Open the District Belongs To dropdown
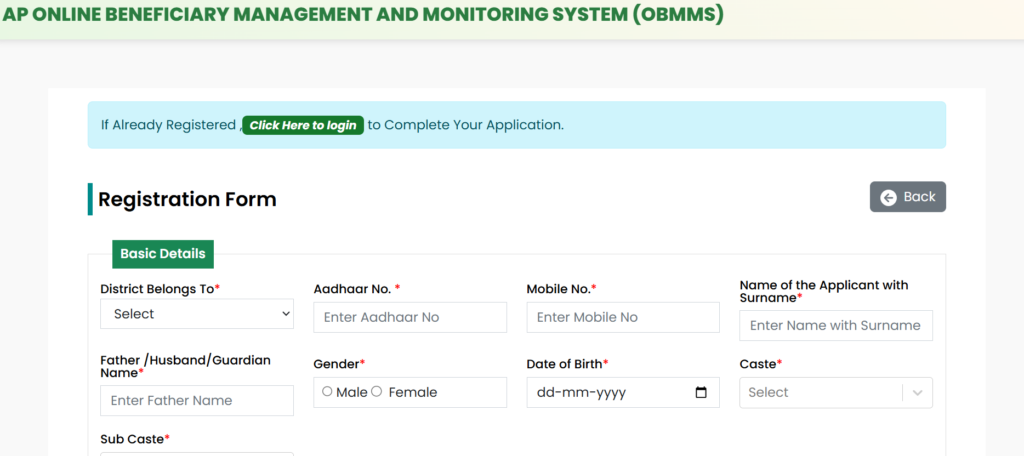This screenshot has width=1024, height=456. pyautogui.click(x=197, y=314)
